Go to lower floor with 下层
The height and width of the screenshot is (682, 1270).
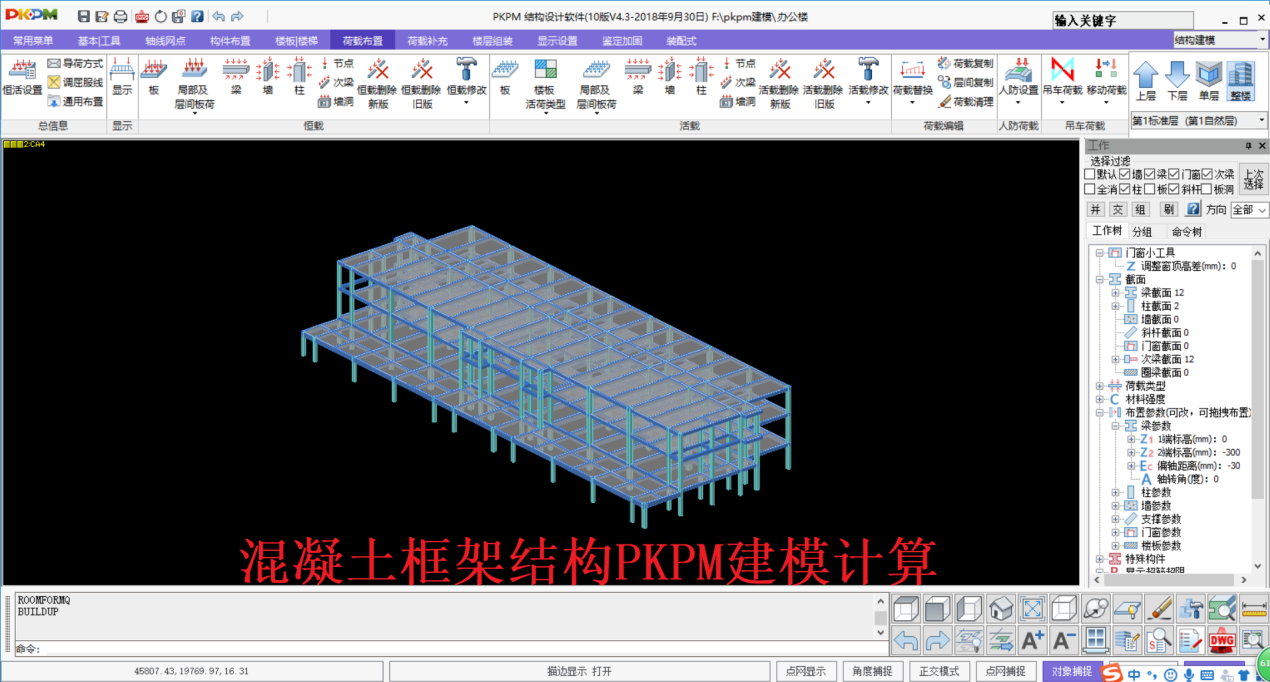1177,81
